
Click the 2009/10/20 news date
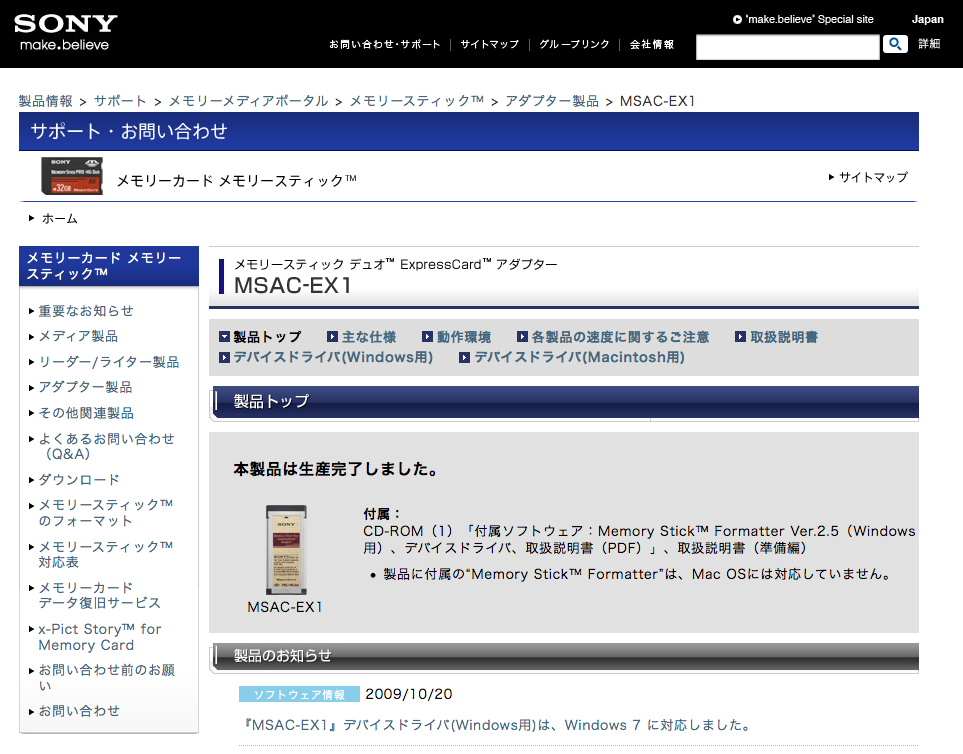coord(408,694)
